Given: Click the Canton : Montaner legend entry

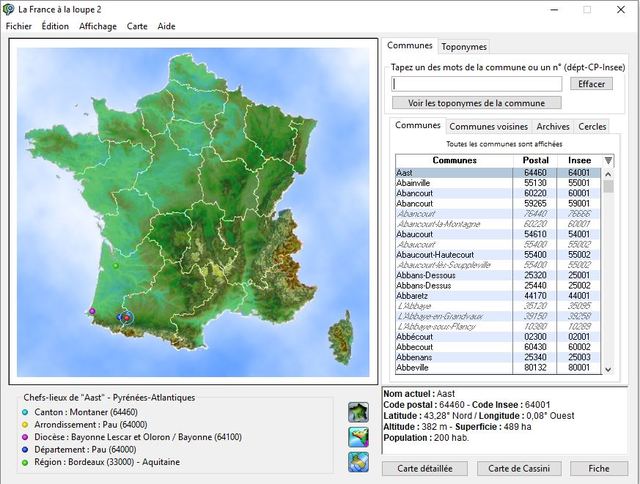Looking at the screenshot, I should point(86,413).
